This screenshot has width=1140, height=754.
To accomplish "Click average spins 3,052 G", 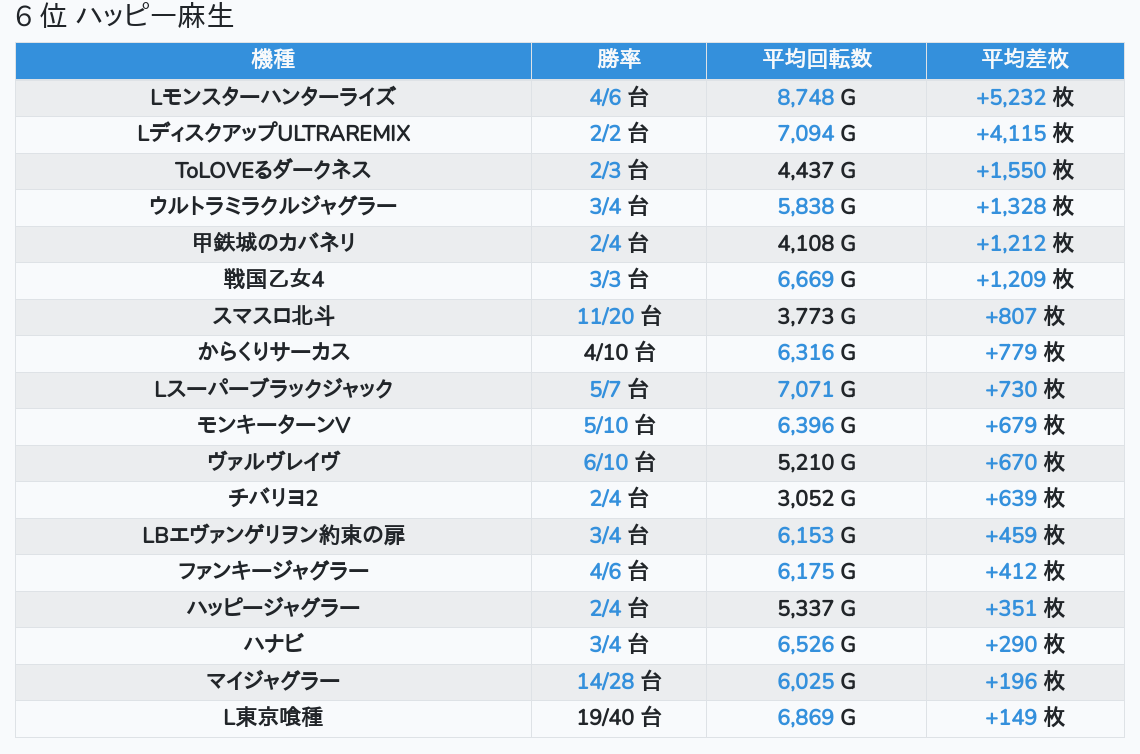I will 816,498.
